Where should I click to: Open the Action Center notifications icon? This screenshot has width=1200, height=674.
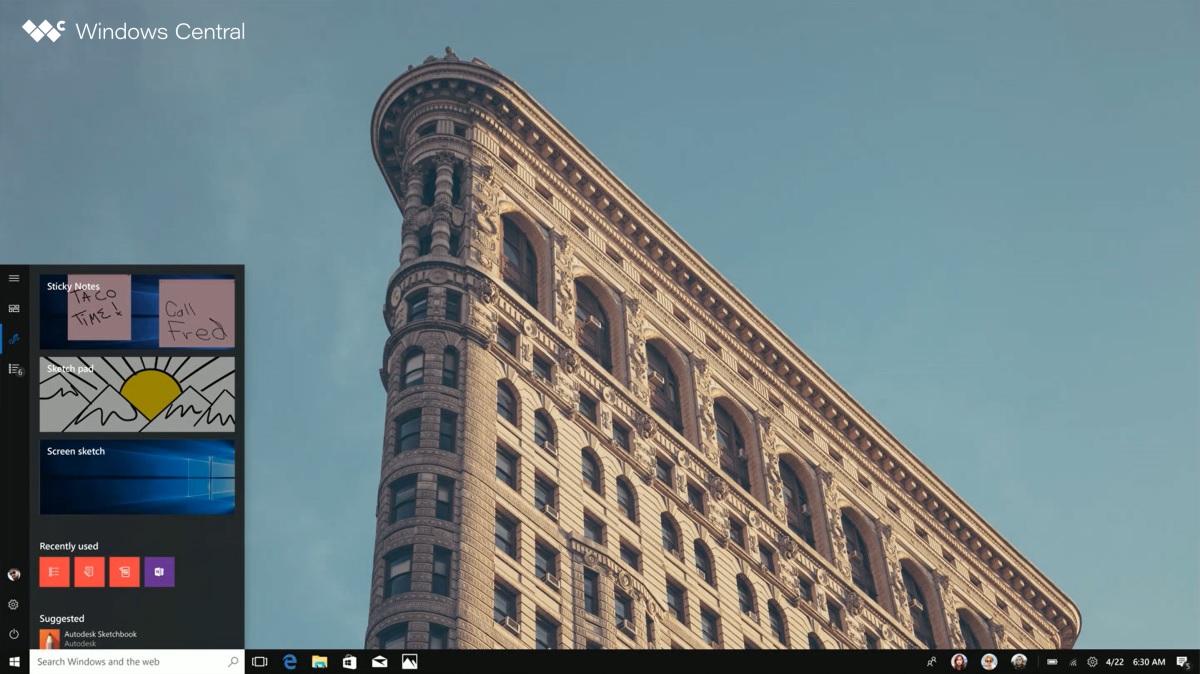point(1183,662)
